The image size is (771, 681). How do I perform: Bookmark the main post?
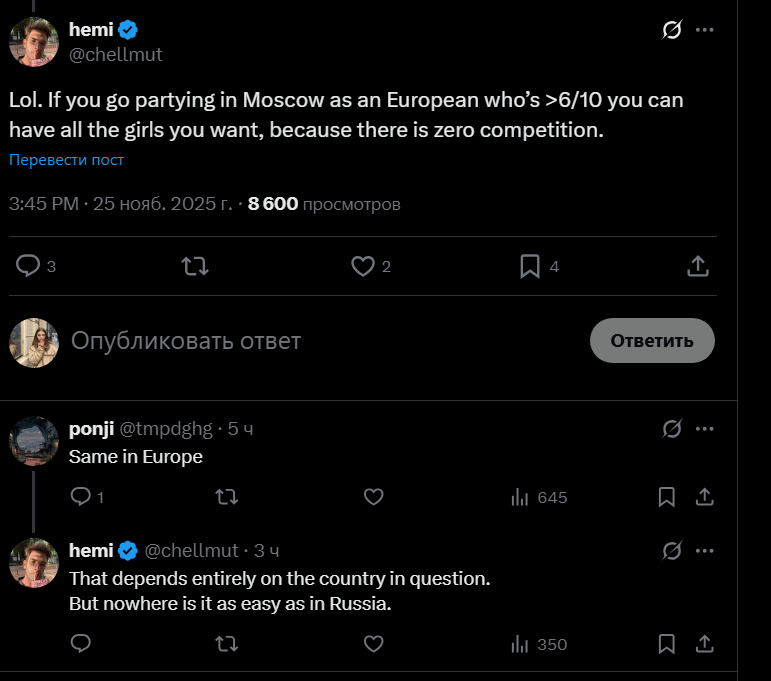pos(530,266)
